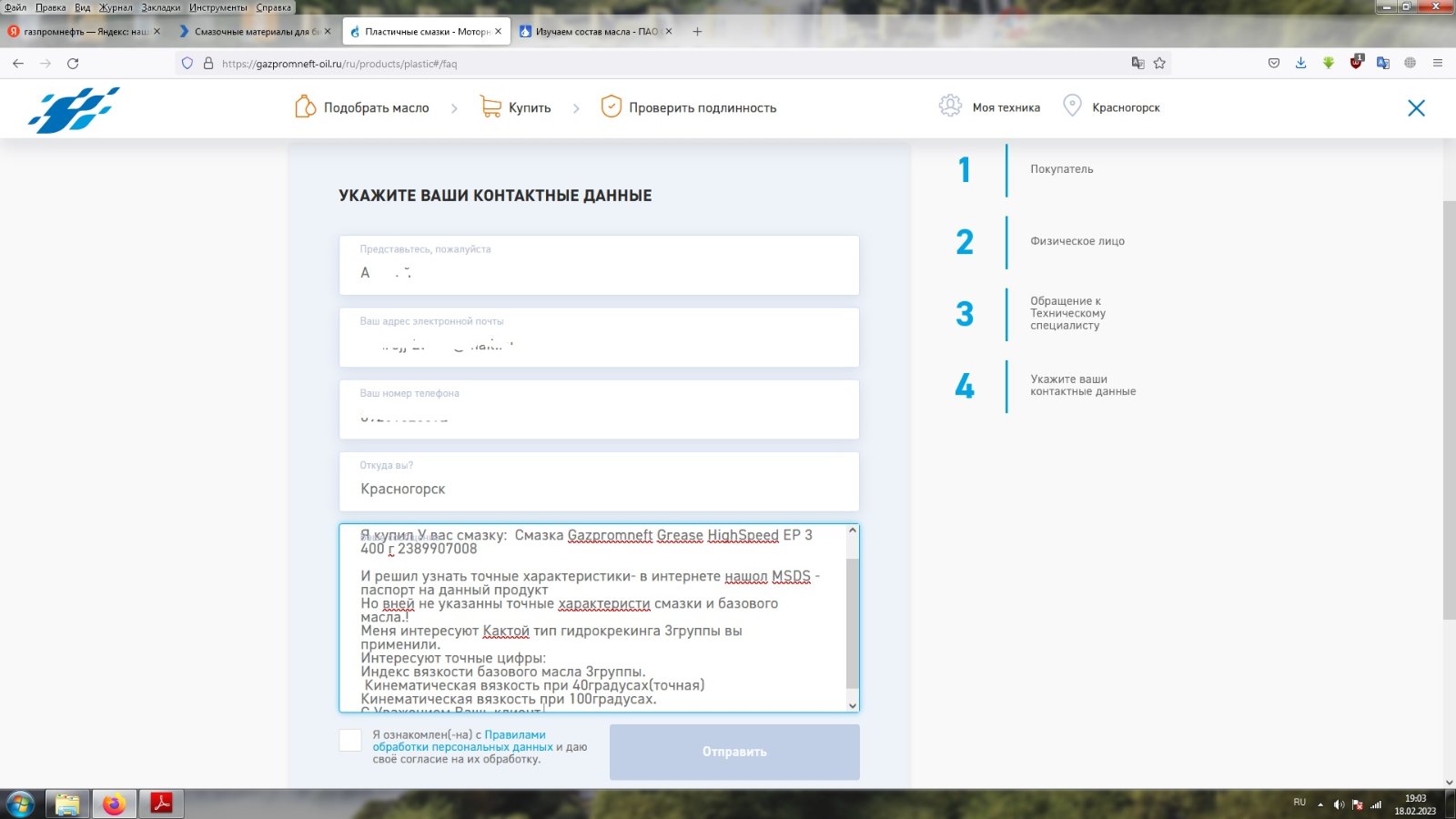Click Проверить подлинность link
This screenshot has width=1456, height=819.
point(703,107)
